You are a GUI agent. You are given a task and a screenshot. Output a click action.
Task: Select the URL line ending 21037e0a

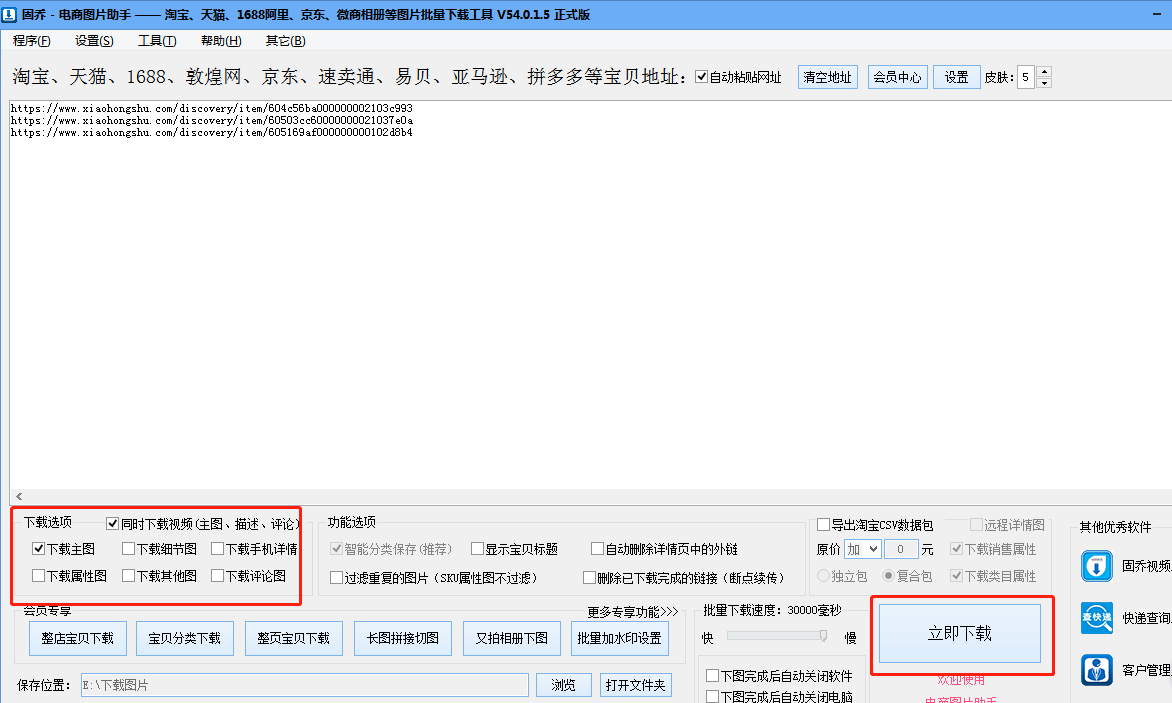212,120
